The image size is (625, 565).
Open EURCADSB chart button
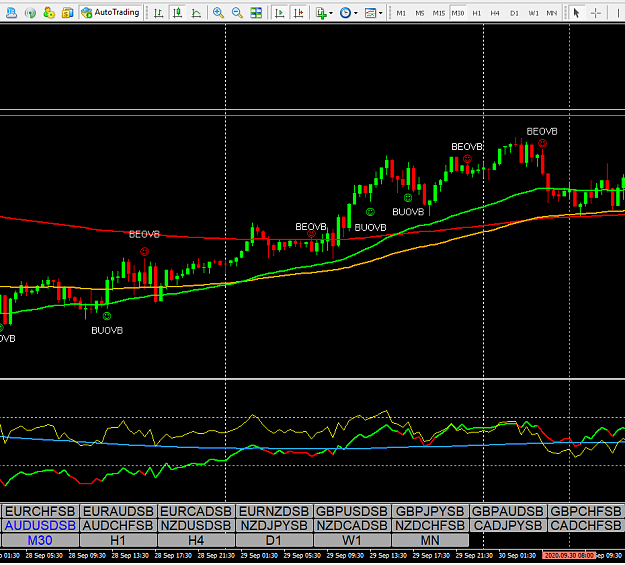click(x=196, y=511)
